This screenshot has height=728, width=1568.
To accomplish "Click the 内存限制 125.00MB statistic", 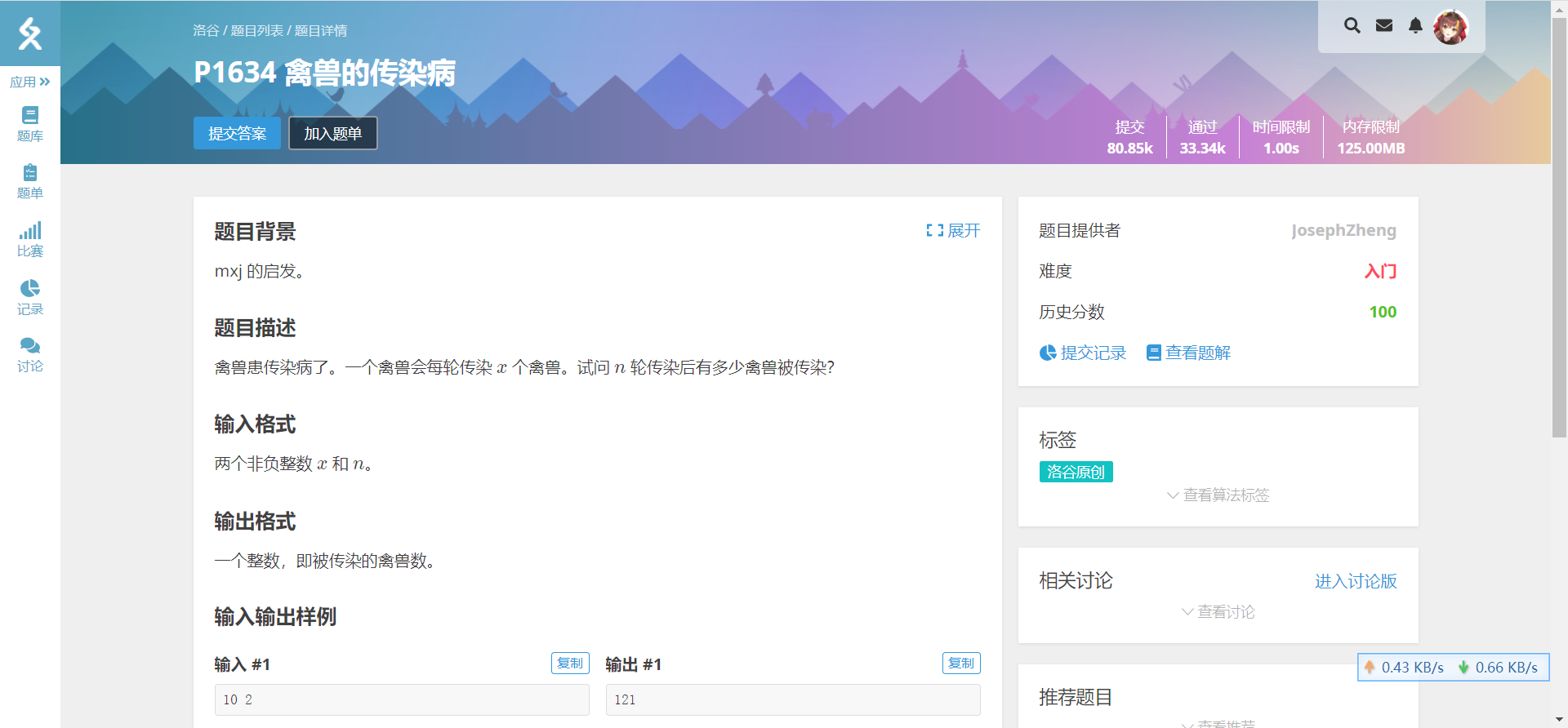I will pyautogui.click(x=1371, y=137).
